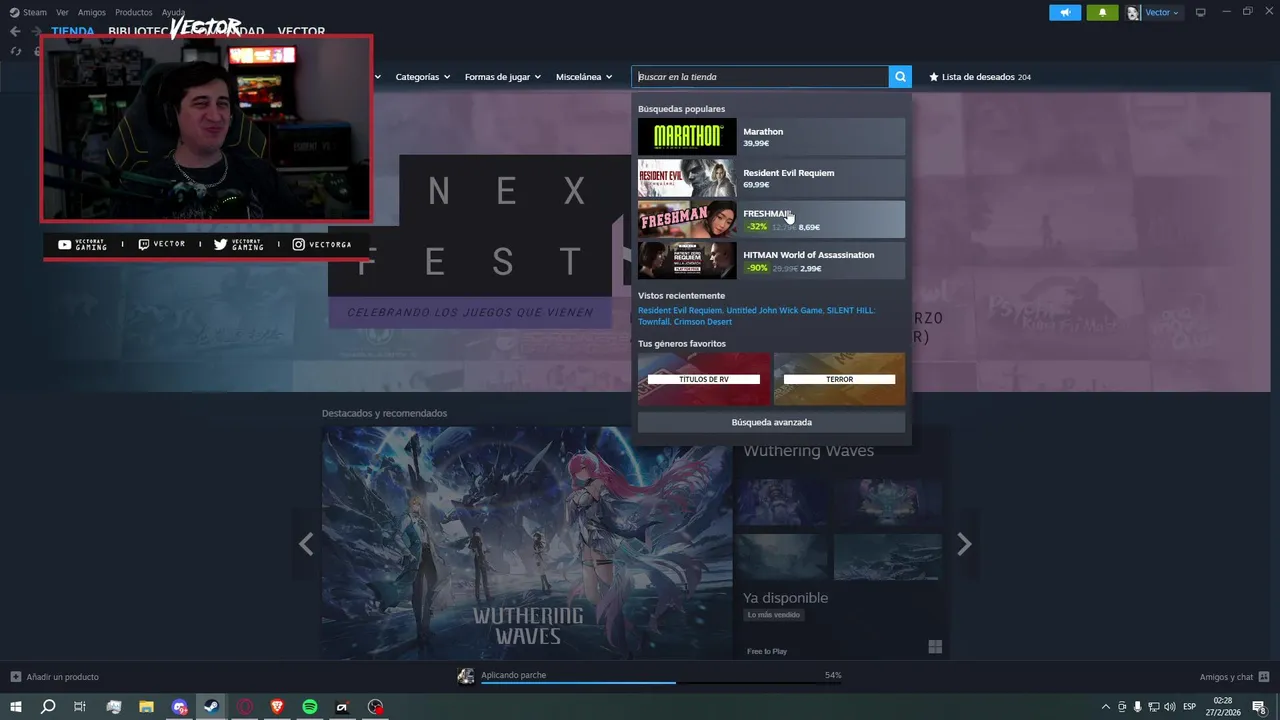Open Windows taskbar search
This screenshot has width=1280, height=720.
tap(47, 707)
